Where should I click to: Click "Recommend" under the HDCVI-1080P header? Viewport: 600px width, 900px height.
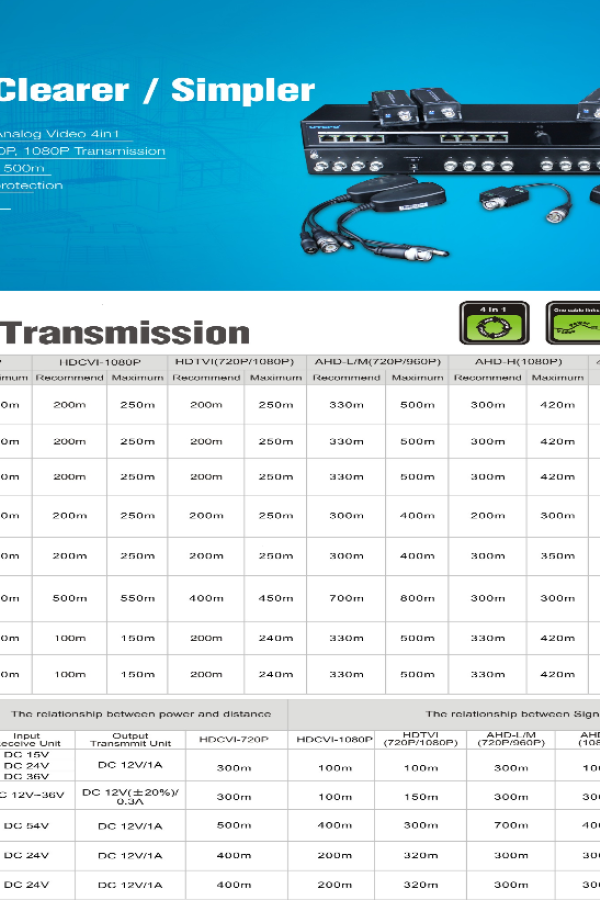69,378
